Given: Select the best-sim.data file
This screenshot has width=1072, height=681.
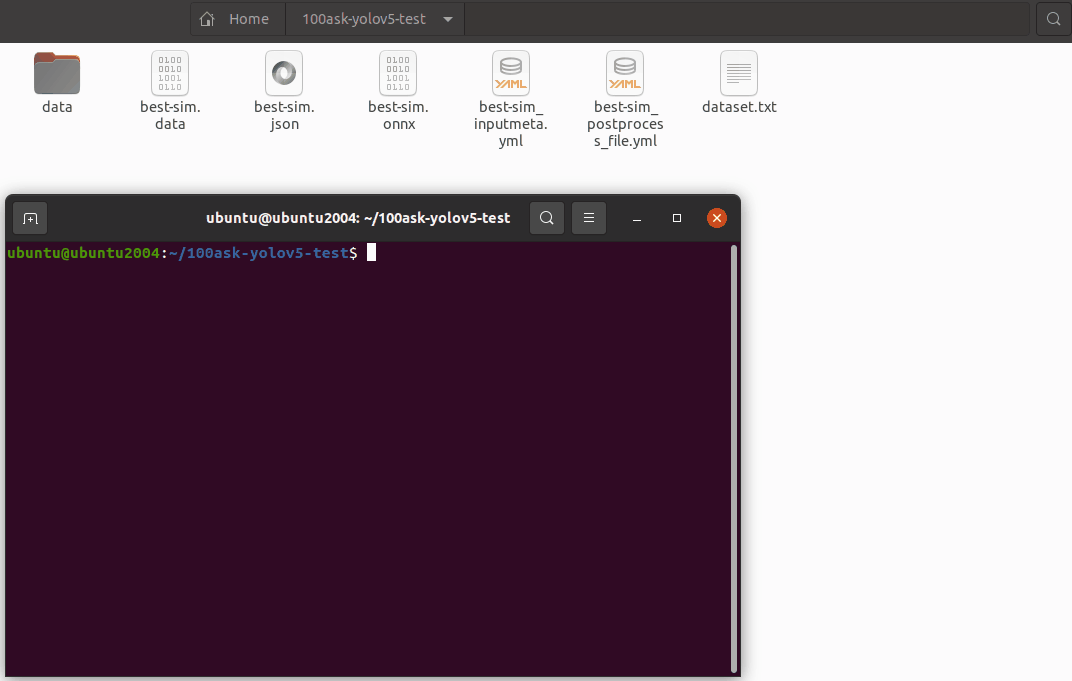Looking at the screenshot, I should click(170, 74).
